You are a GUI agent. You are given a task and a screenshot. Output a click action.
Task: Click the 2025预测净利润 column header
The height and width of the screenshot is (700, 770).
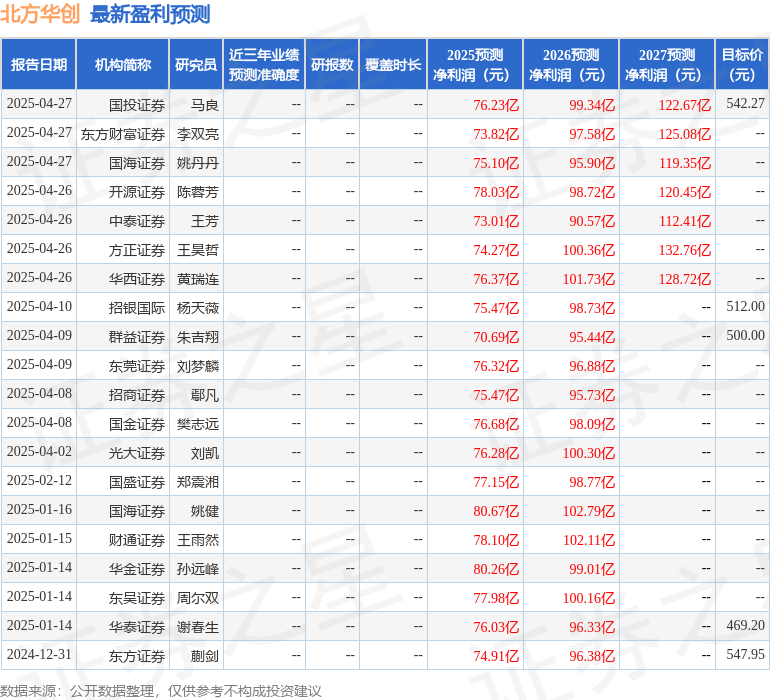tap(475, 65)
